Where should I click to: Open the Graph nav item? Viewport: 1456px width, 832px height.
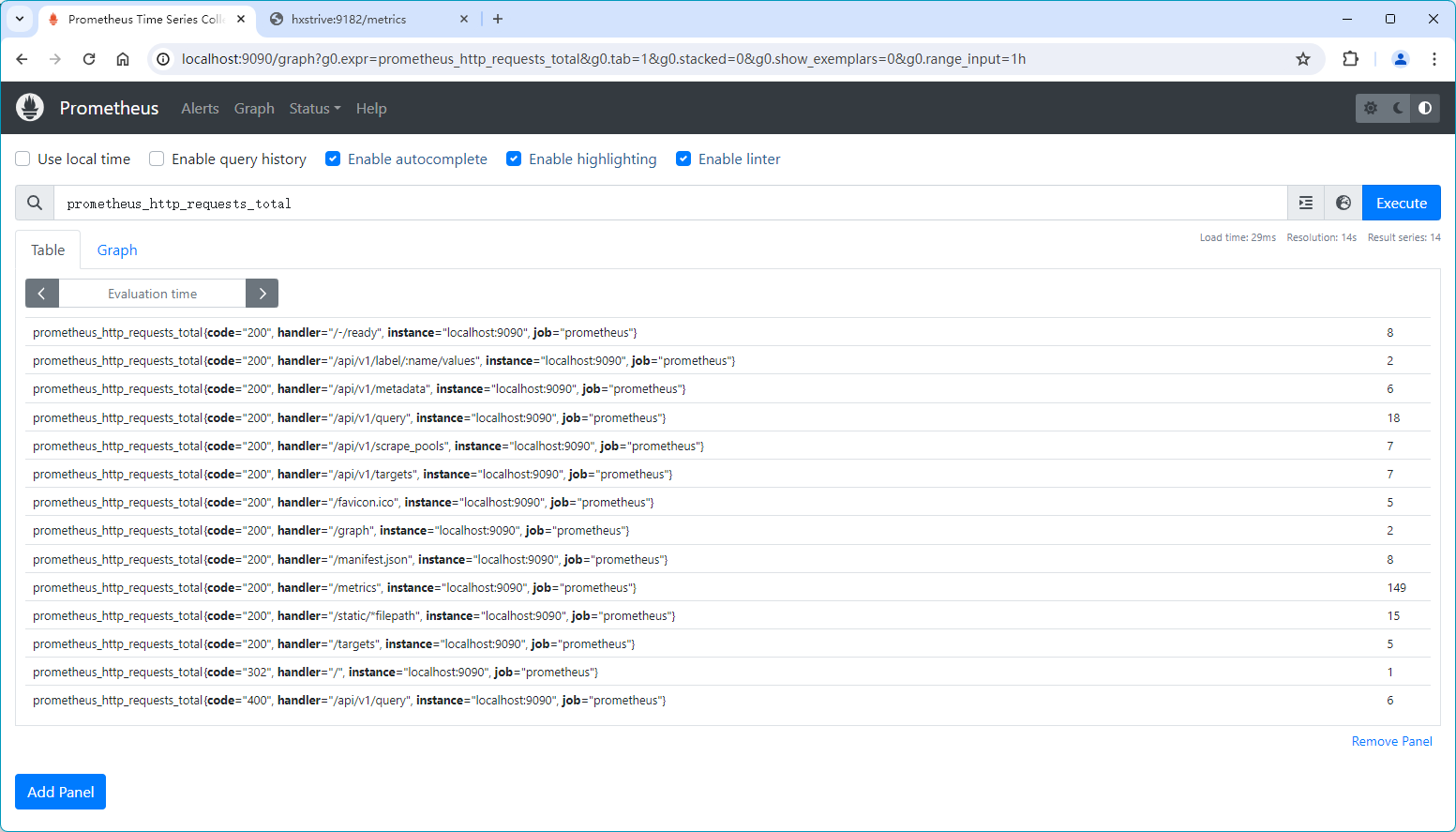coord(254,109)
